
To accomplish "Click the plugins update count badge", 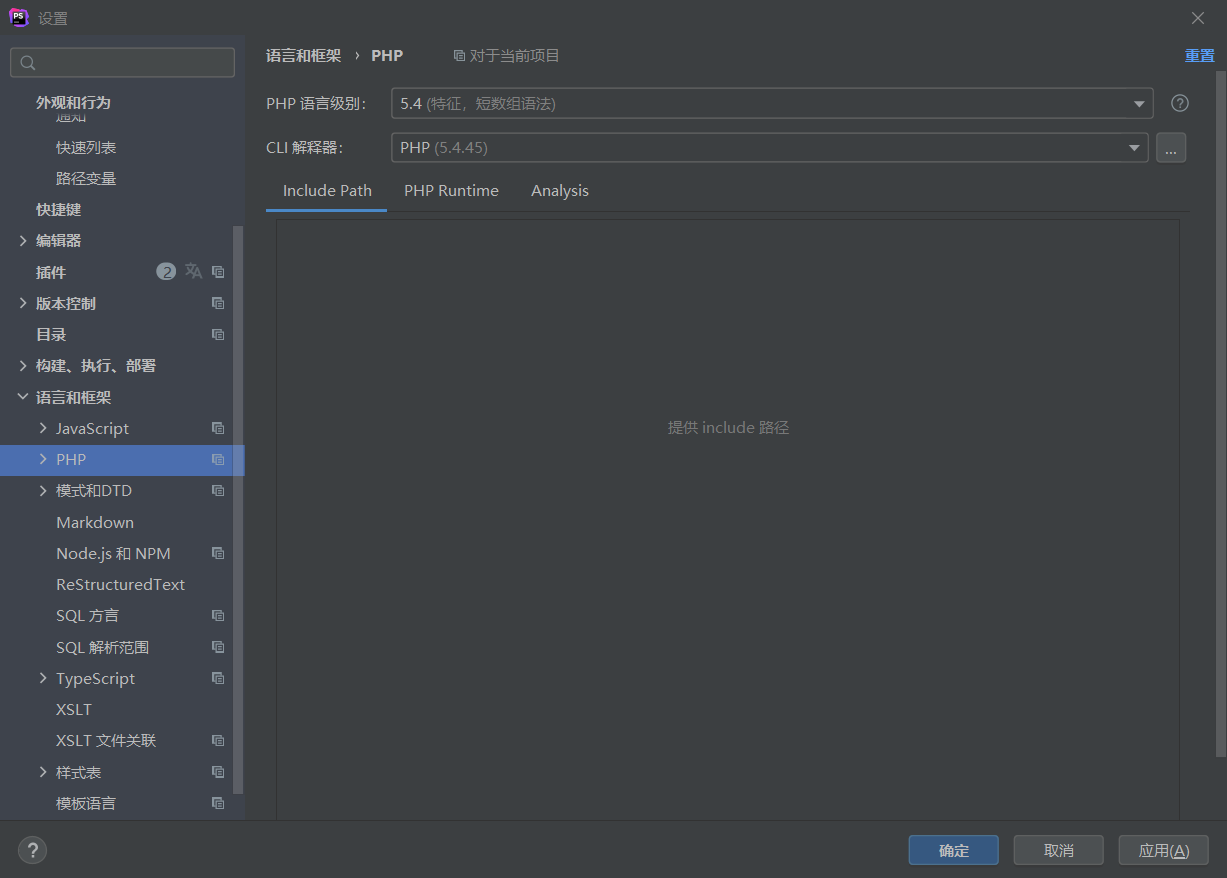I will coord(166,271).
